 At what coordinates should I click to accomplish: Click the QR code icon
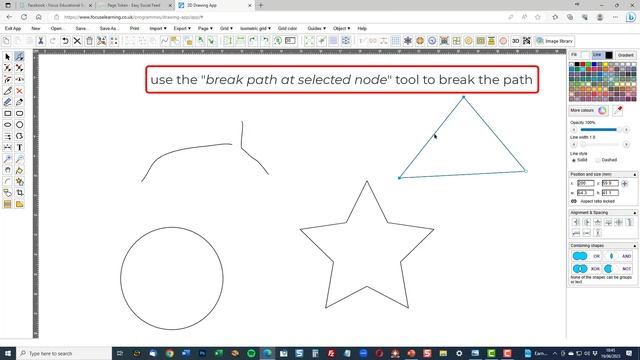[527, 41]
